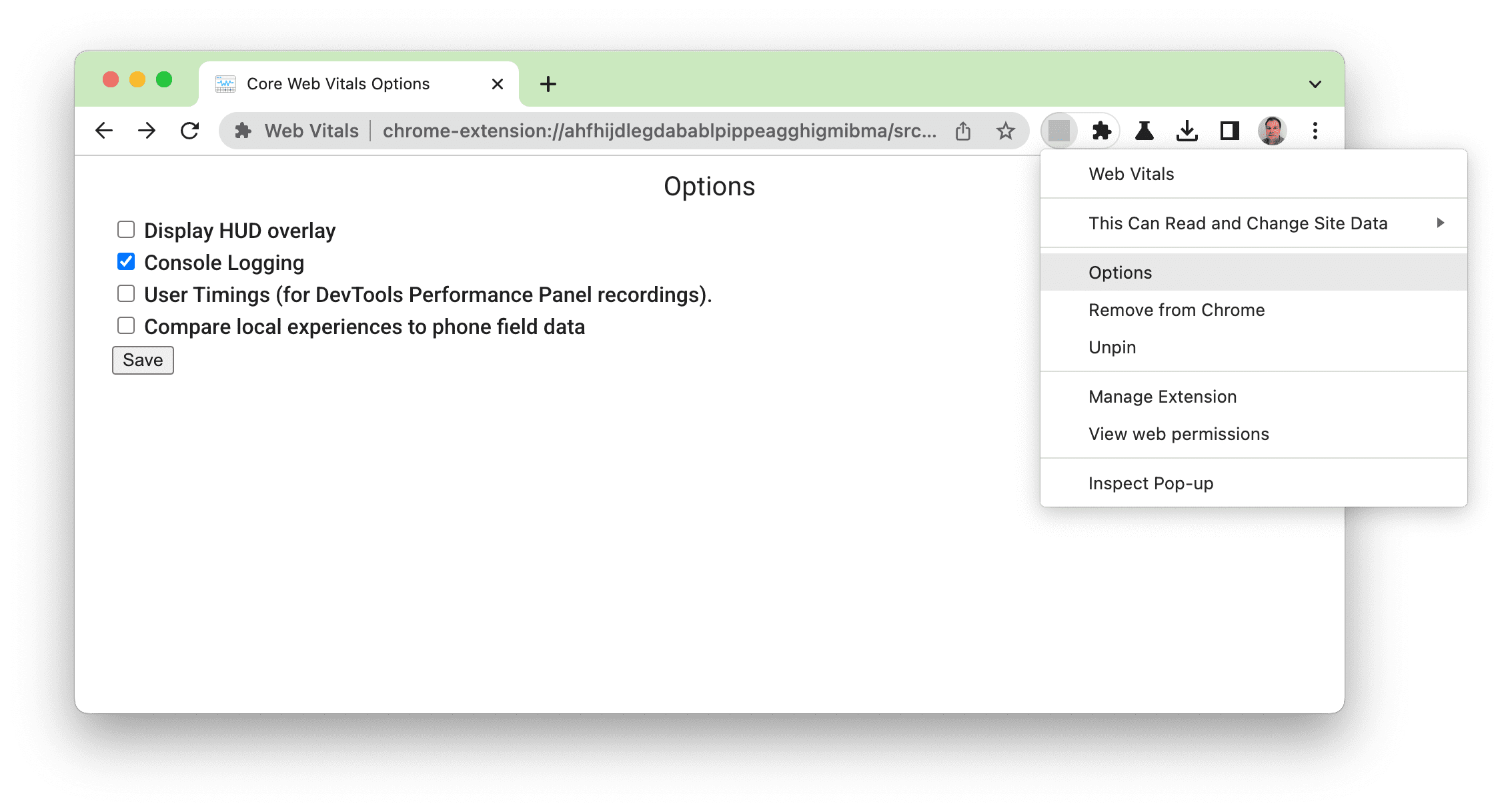
Task: Click Save button on options page
Action: tap(142, 360)
